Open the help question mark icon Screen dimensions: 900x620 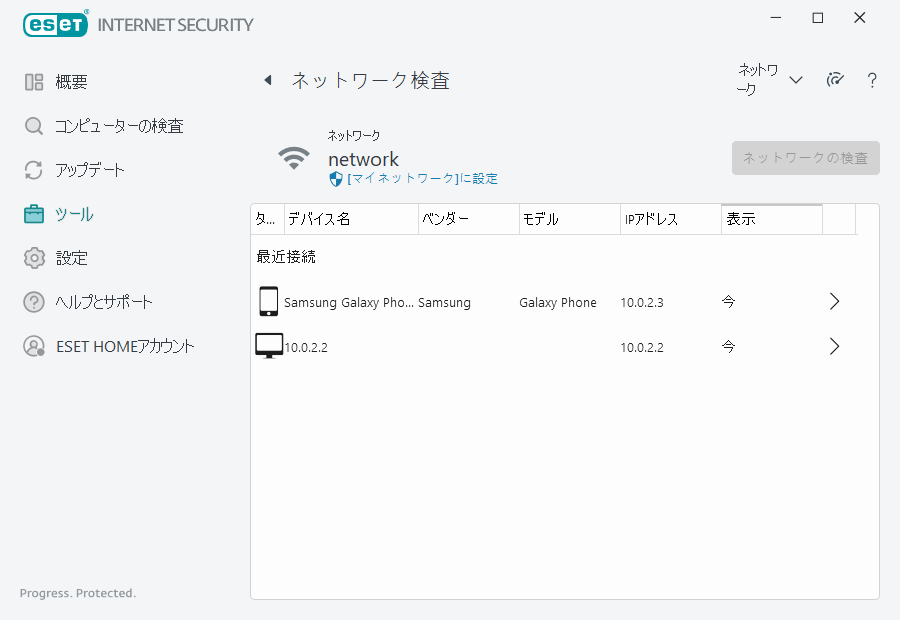point(872,81)
